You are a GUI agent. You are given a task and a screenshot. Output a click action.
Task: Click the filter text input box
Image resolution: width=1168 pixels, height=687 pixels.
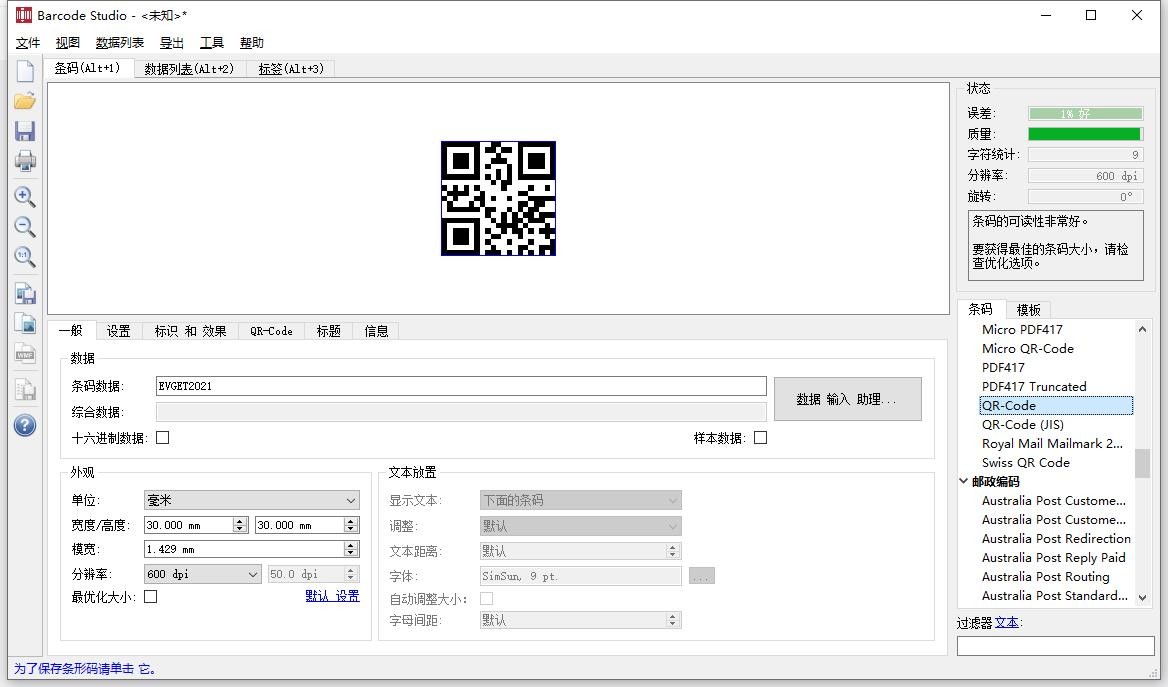pos(1056,645)
